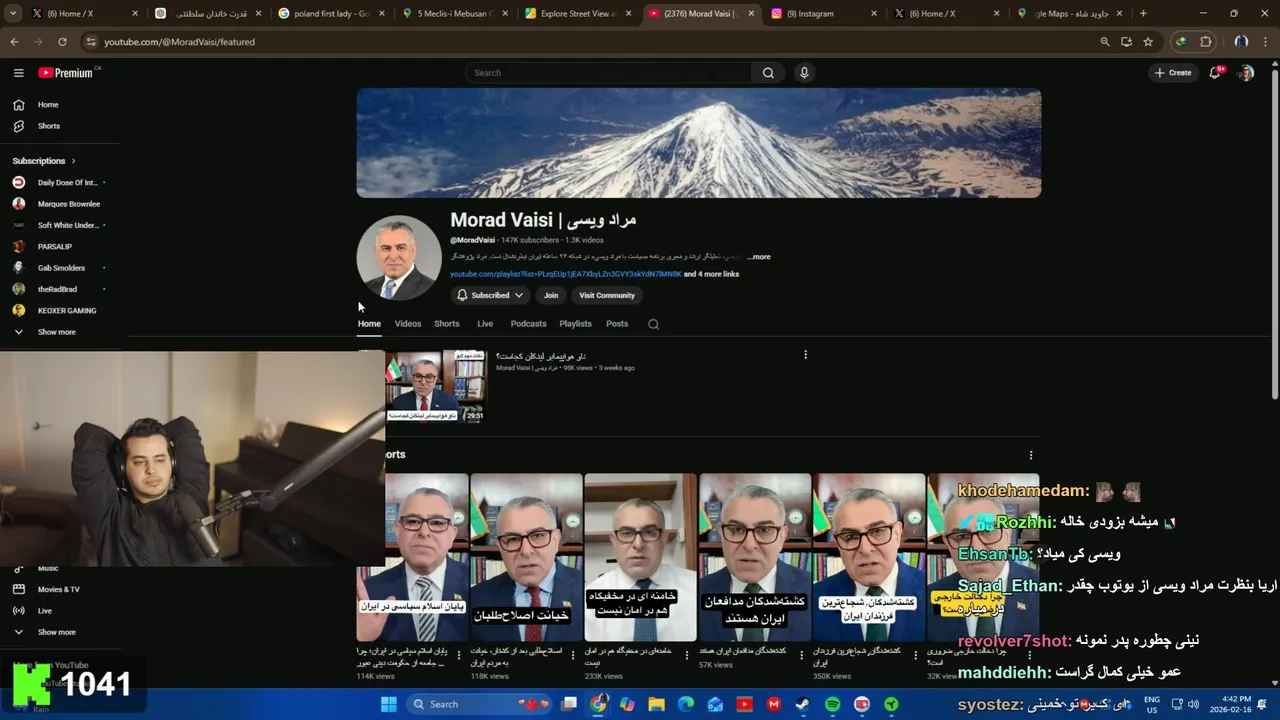1280x720 pixels.
Task: Open Windows Start menu
Action: pyautogui.click(x=389, y=704)
